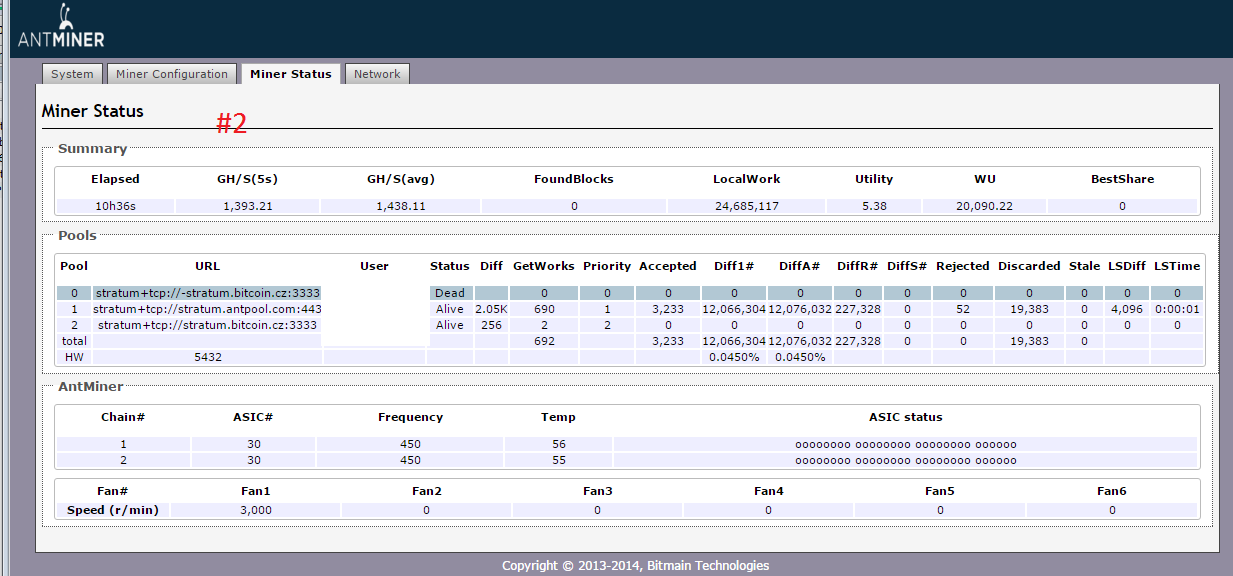This screenshot has height=576, width=1233.
Task: Open the System tab
Action: tap(72, 74)
